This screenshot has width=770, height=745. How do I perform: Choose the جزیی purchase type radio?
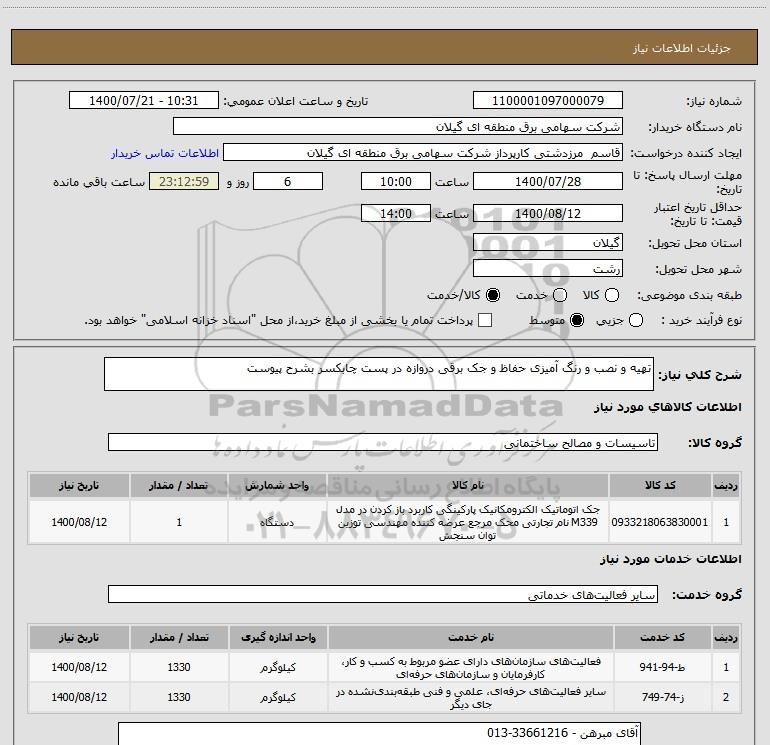[636, 321]
